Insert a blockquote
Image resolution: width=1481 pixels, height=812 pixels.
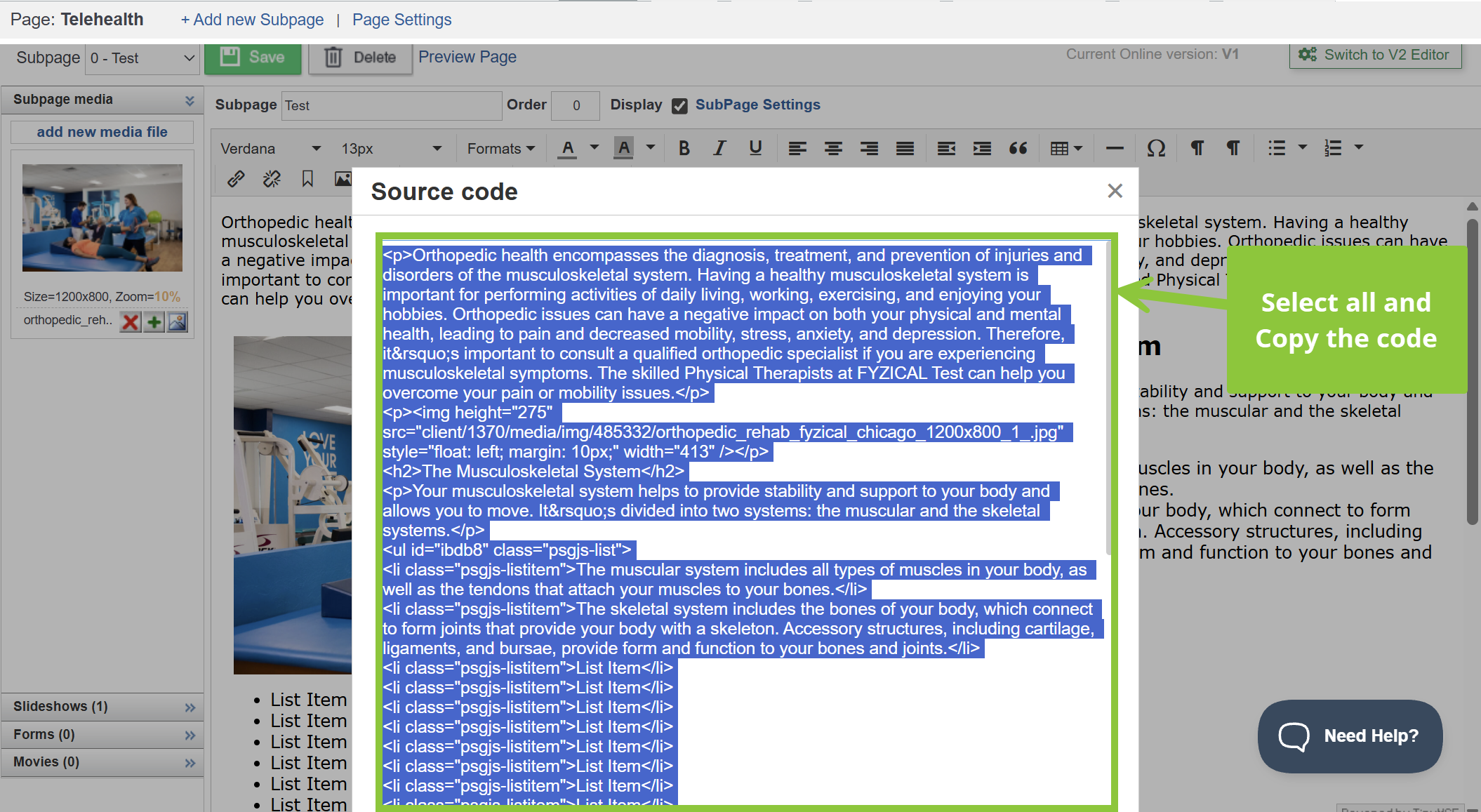(1018, 148)
